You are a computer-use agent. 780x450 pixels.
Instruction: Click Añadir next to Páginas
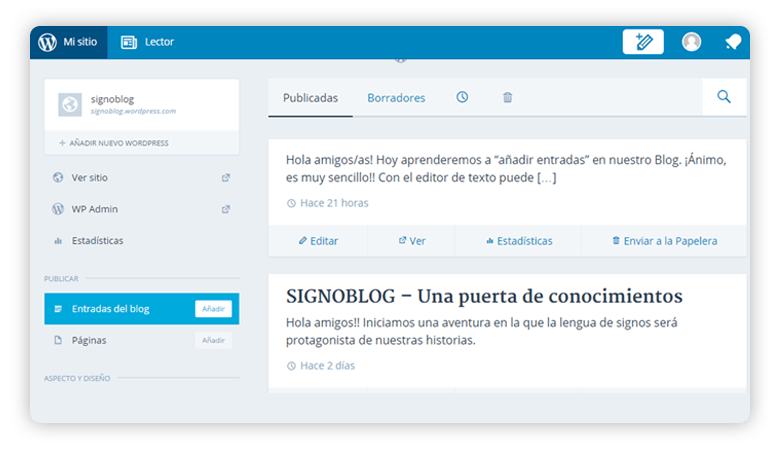[x=213, y=341]
